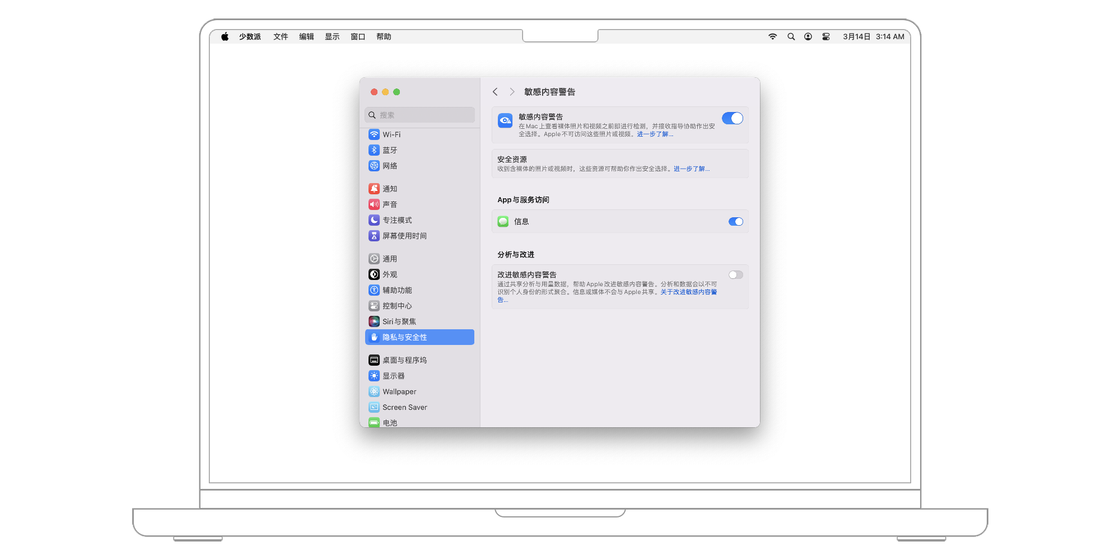Select 辅助功能 label in sidebar
Screen dimensions: 1120x560
397,290
